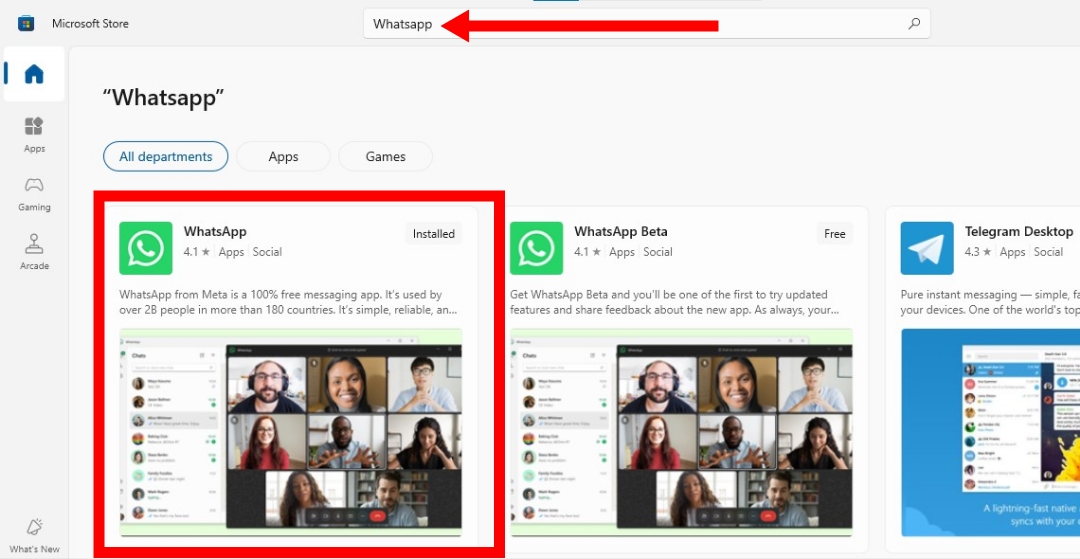This screenshot has width=1080, height=559.
Task: Click the Microsoft Store title text
Action: [x=90, y=23]
